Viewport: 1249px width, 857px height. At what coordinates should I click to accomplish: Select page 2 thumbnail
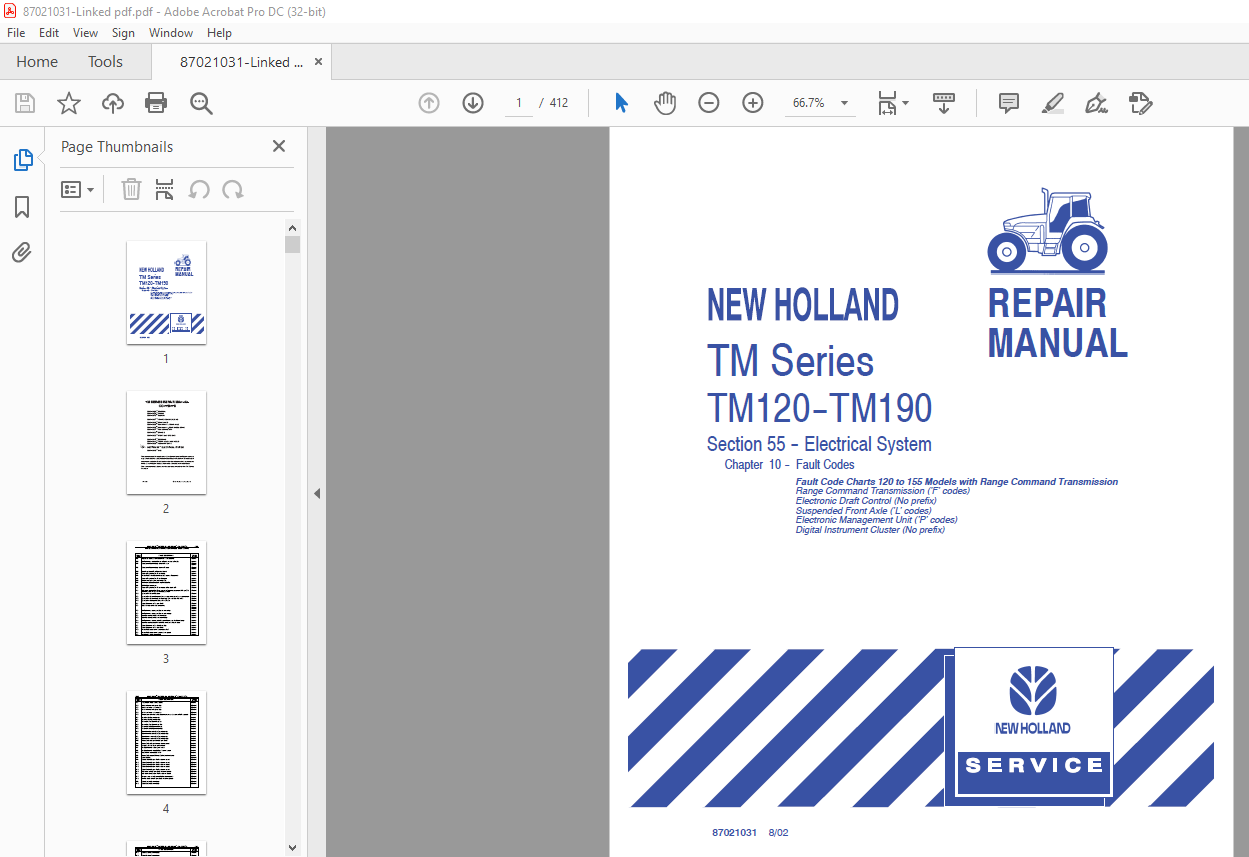tap(166, 442)
